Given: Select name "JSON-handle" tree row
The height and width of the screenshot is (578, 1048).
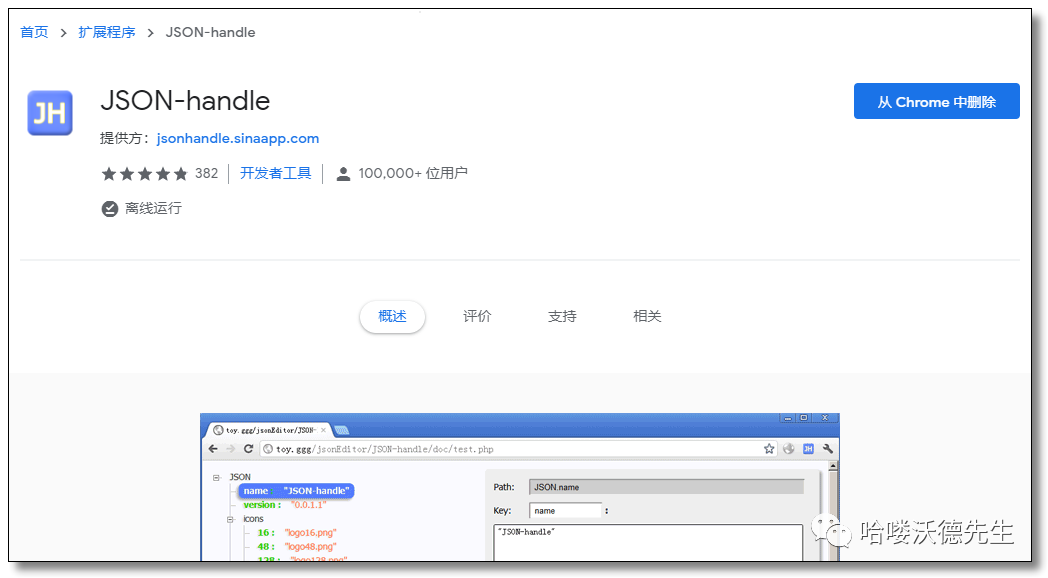Looking at the screenshot, I should (296, 490).
